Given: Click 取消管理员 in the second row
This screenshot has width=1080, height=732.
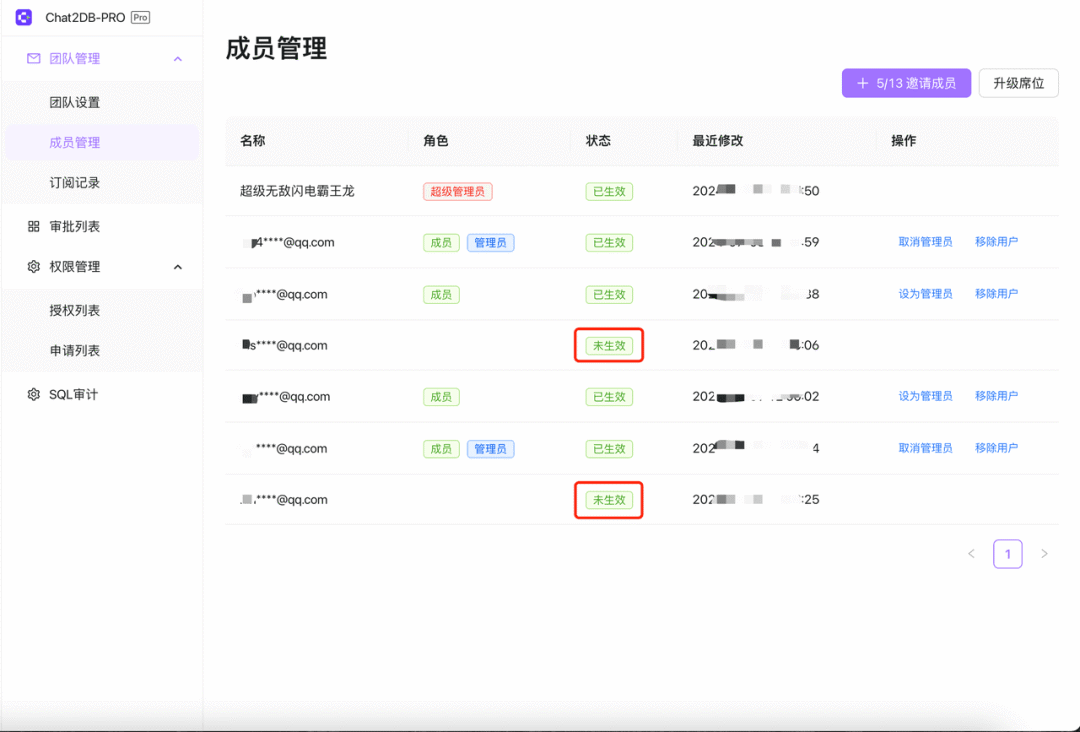Looking at the screenshot, I should [925, 242].
